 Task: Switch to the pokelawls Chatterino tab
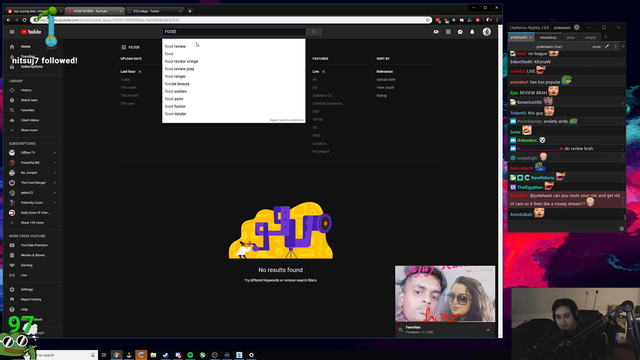click(x=519, y=37)
